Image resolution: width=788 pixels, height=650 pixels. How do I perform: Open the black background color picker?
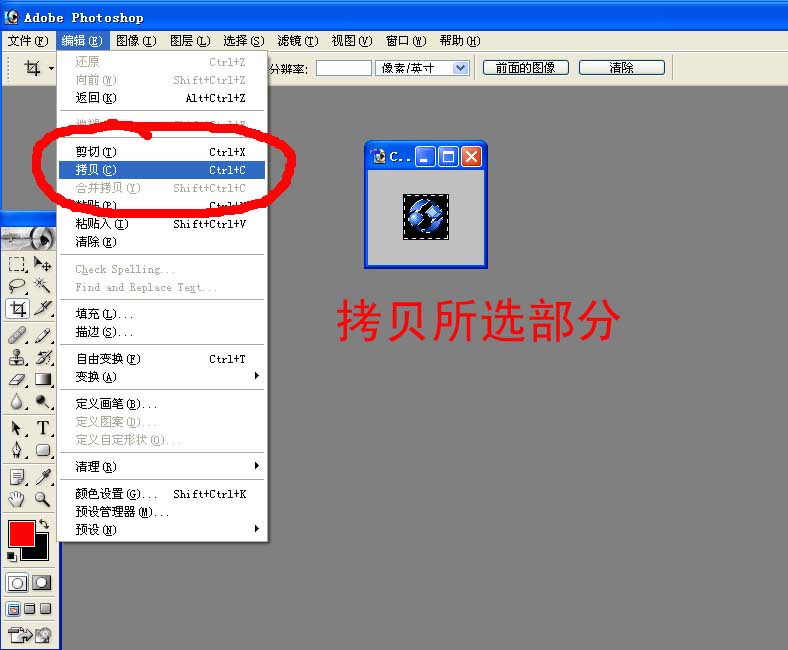(40, 551)
